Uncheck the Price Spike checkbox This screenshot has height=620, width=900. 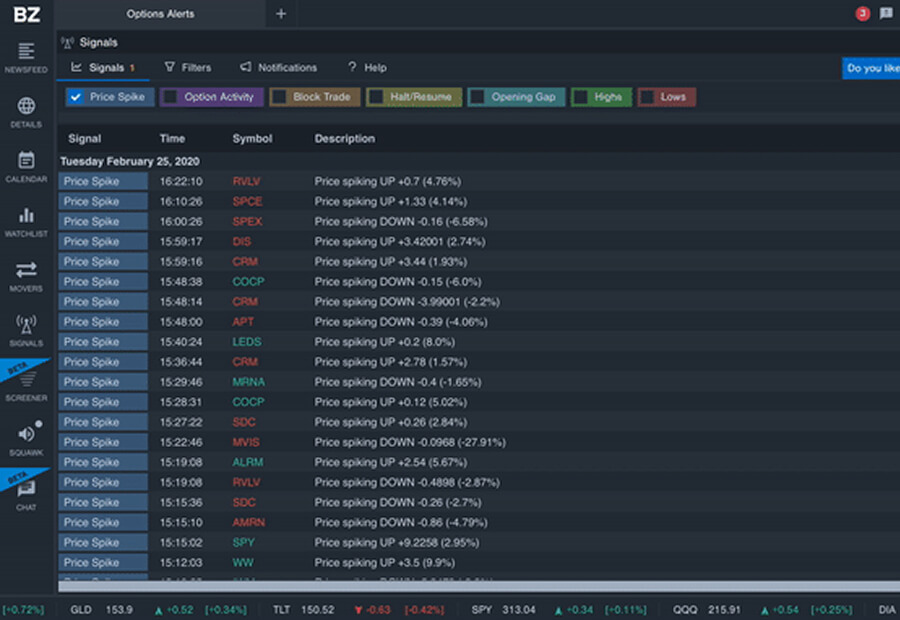pyautogui.click(x=75, y=97)
